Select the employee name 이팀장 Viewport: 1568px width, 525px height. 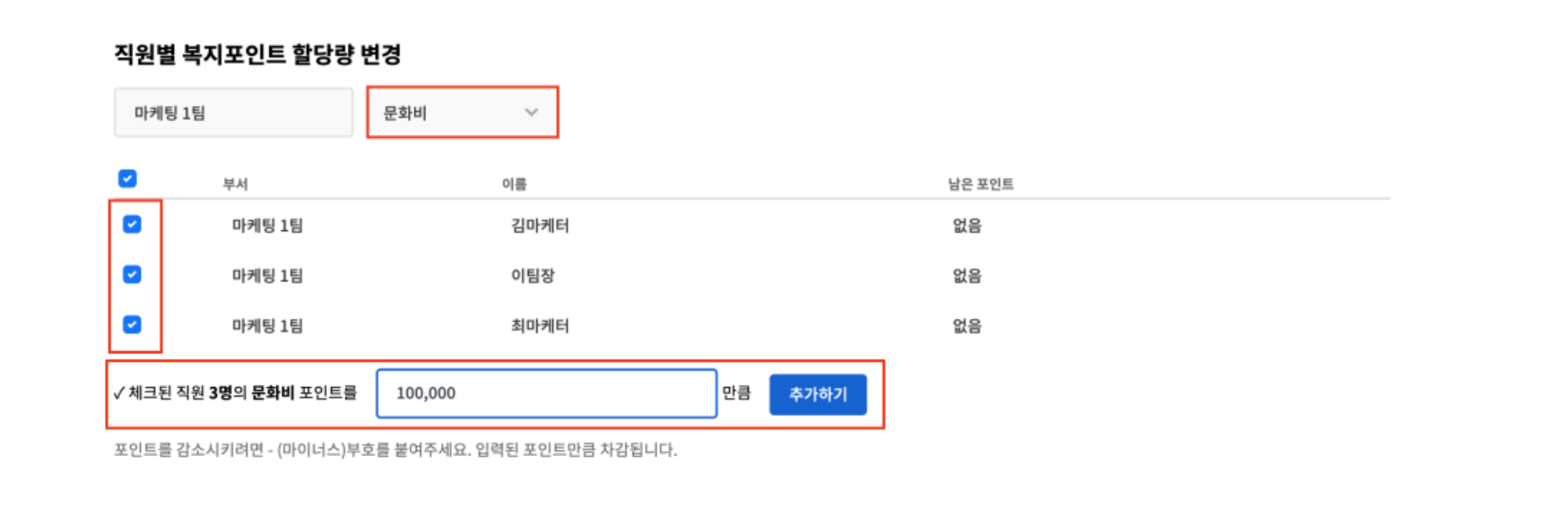pyautogui.click(x=533, y=276)
